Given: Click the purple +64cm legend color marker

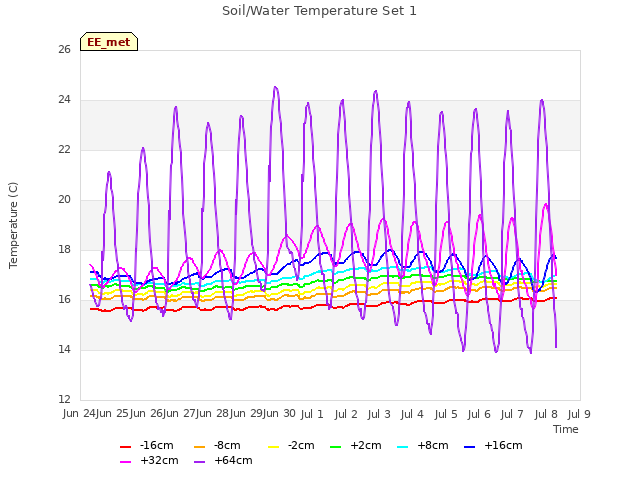Looking at the screenshot, I should point(199,462).
